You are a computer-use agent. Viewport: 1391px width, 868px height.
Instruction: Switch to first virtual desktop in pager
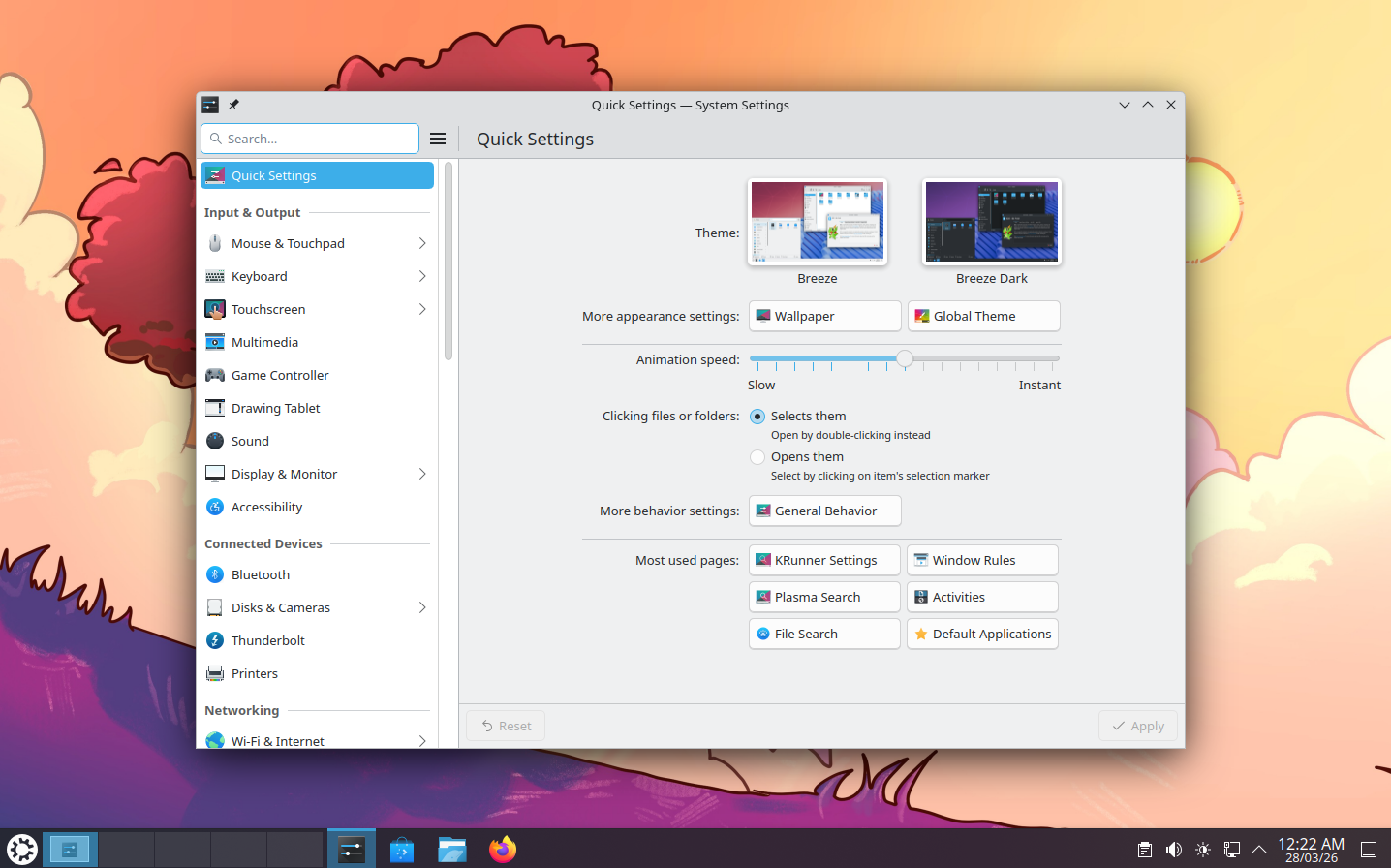69,850
